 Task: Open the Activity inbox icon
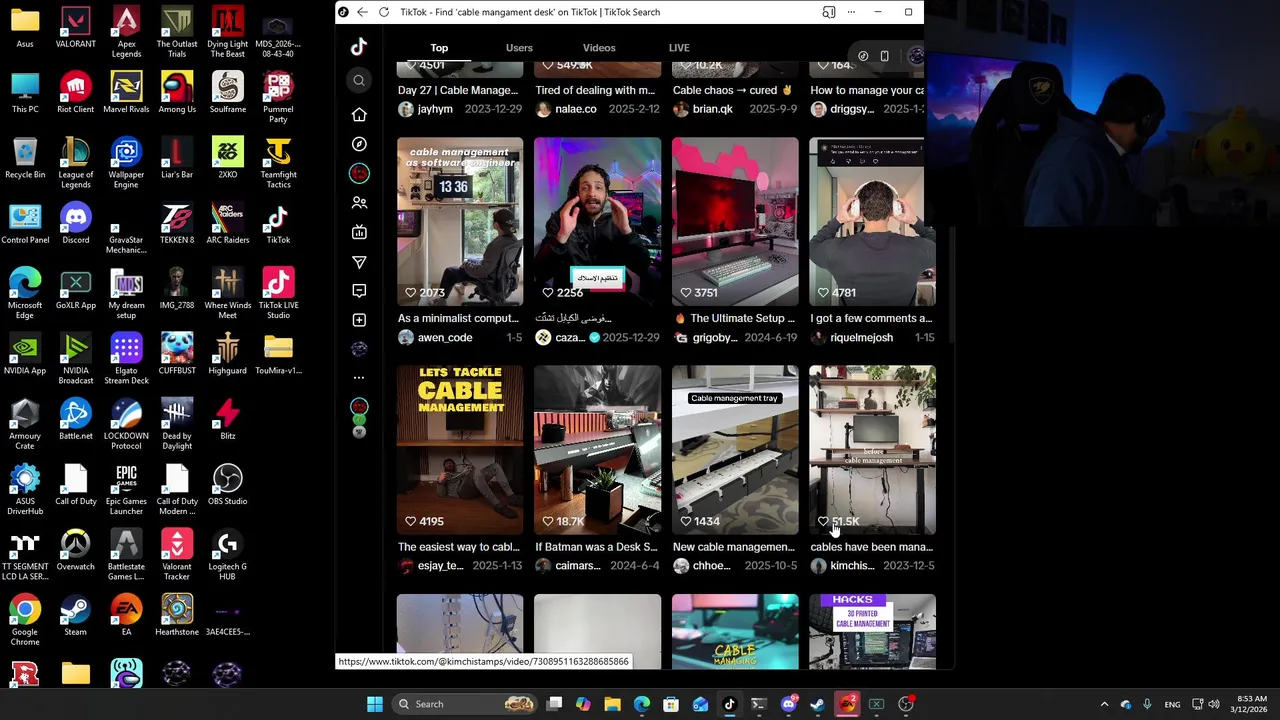pyautogui.click(x=359, y=291)
